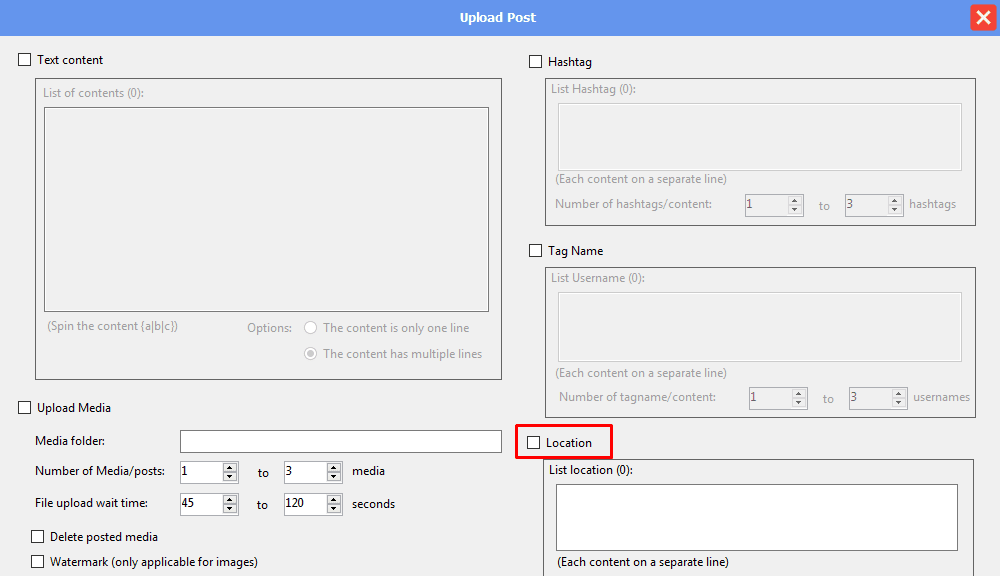The height and width of the screenshot is (576, 1000).
Task: Increase minimum Number of Media/posts value
Action: coord(230,467)
